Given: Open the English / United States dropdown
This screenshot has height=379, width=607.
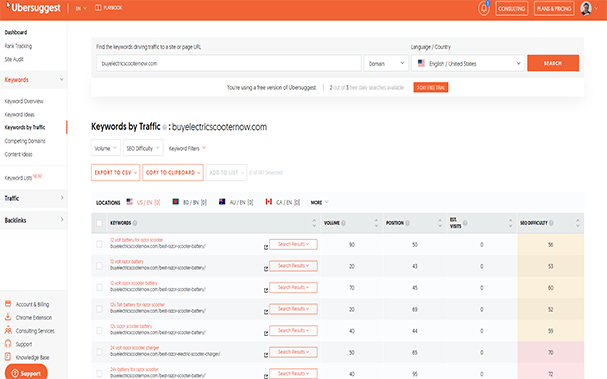Looking at the screenshot, I should pyautogui.click(x=468, y=63).
